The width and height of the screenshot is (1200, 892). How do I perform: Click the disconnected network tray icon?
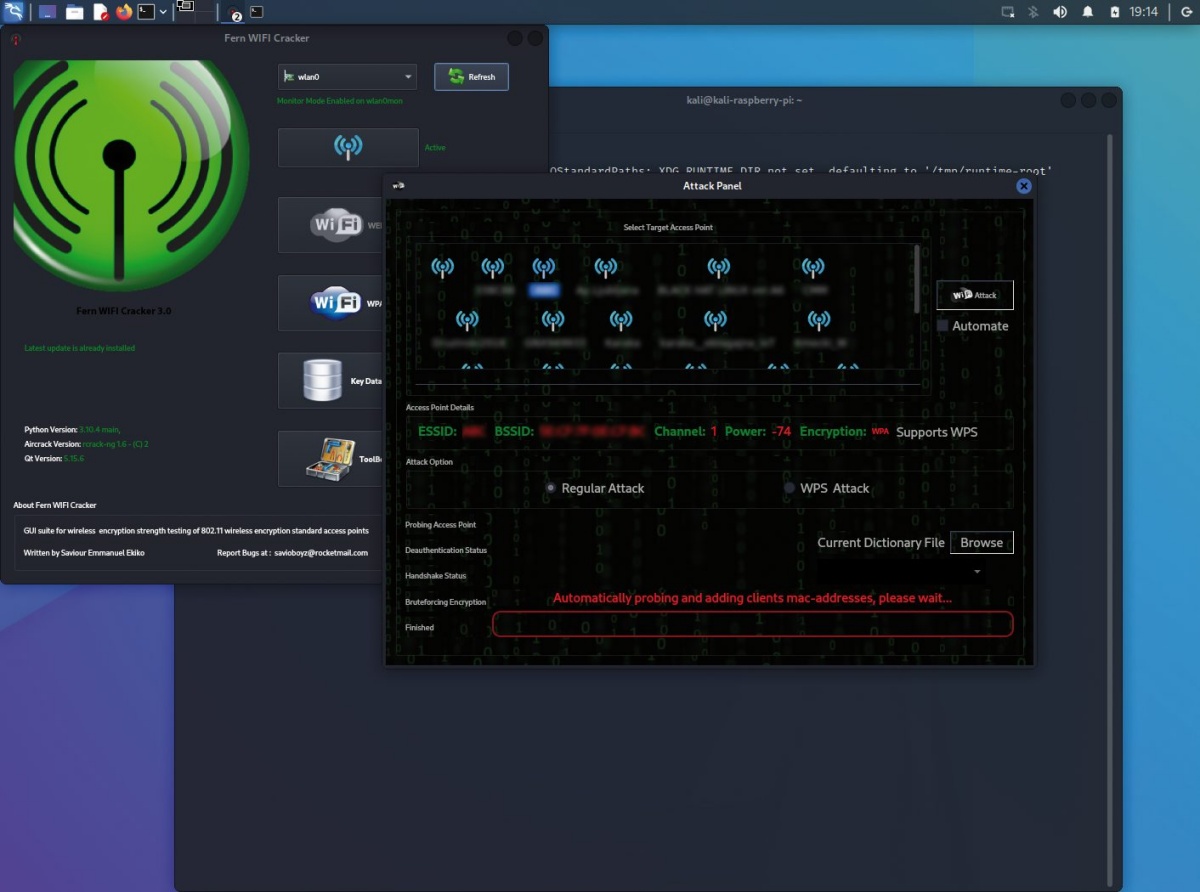click(1008, 12)
